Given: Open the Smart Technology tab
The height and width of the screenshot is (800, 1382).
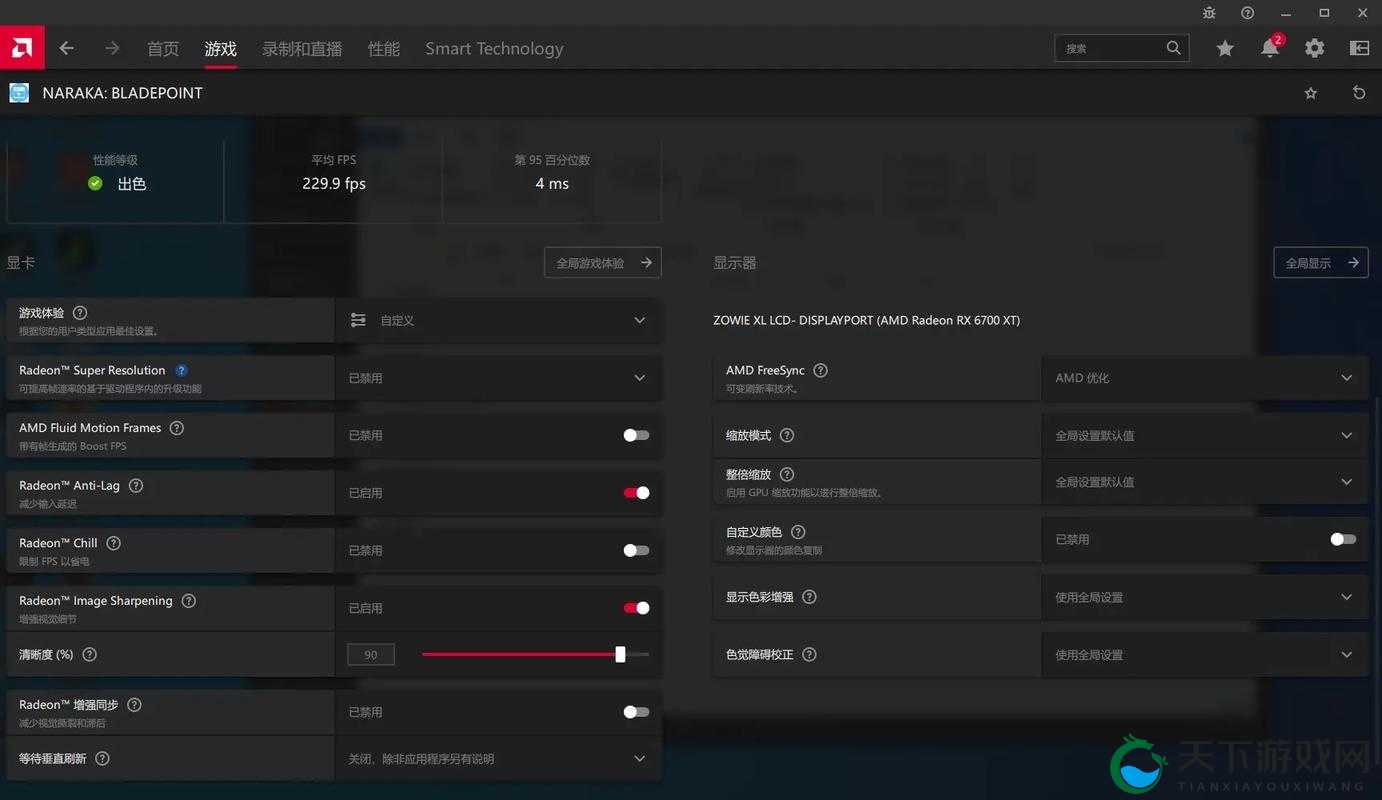Looking at the screenshot, I should click(494, 49).
